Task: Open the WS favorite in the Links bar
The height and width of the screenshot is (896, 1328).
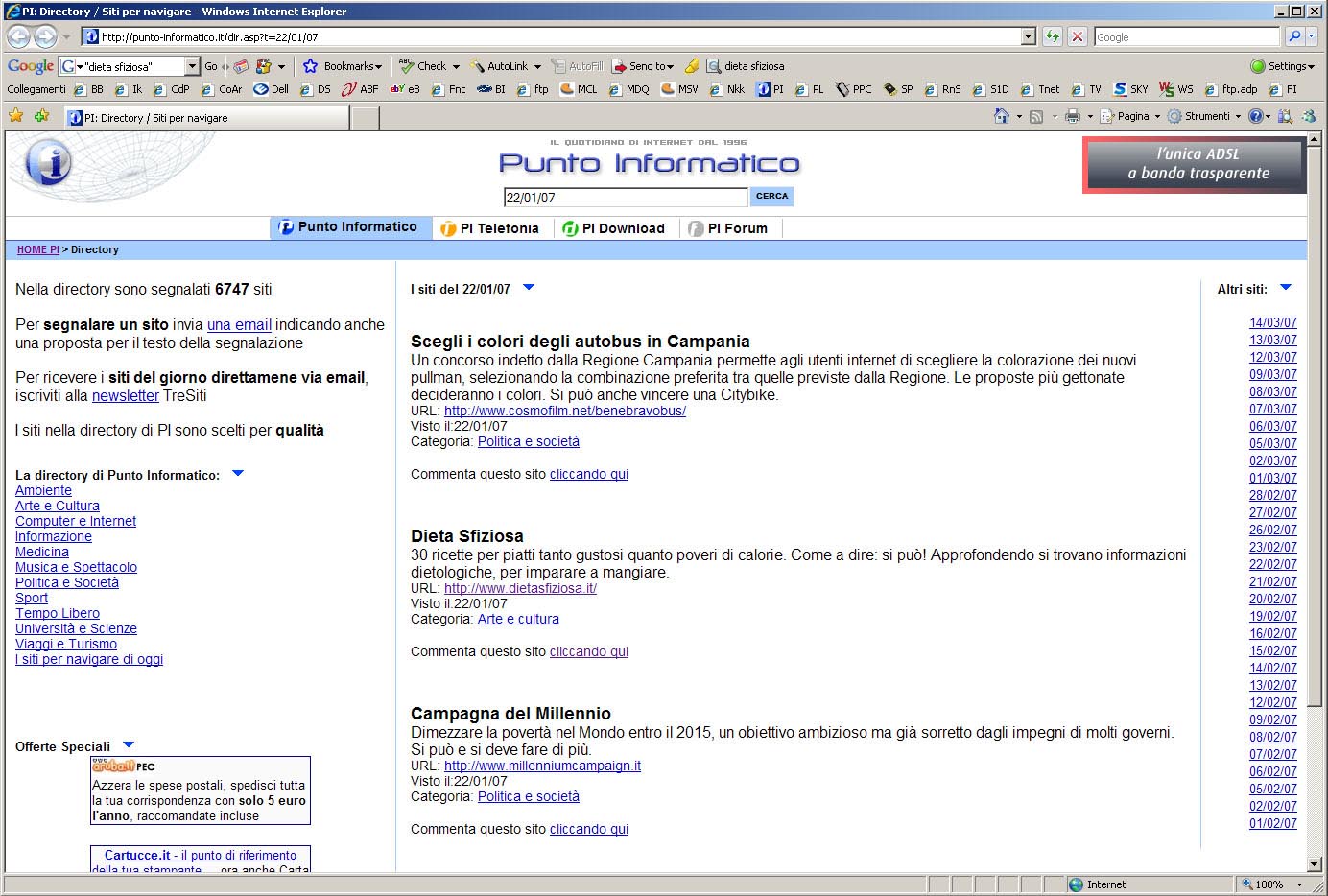Action: (1176, 89)
